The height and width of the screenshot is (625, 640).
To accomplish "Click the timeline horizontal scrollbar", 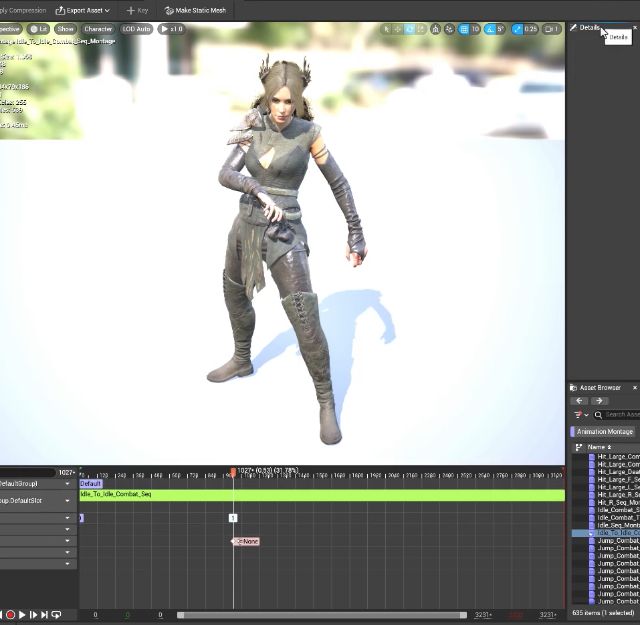I will click(x=320, y=615).
